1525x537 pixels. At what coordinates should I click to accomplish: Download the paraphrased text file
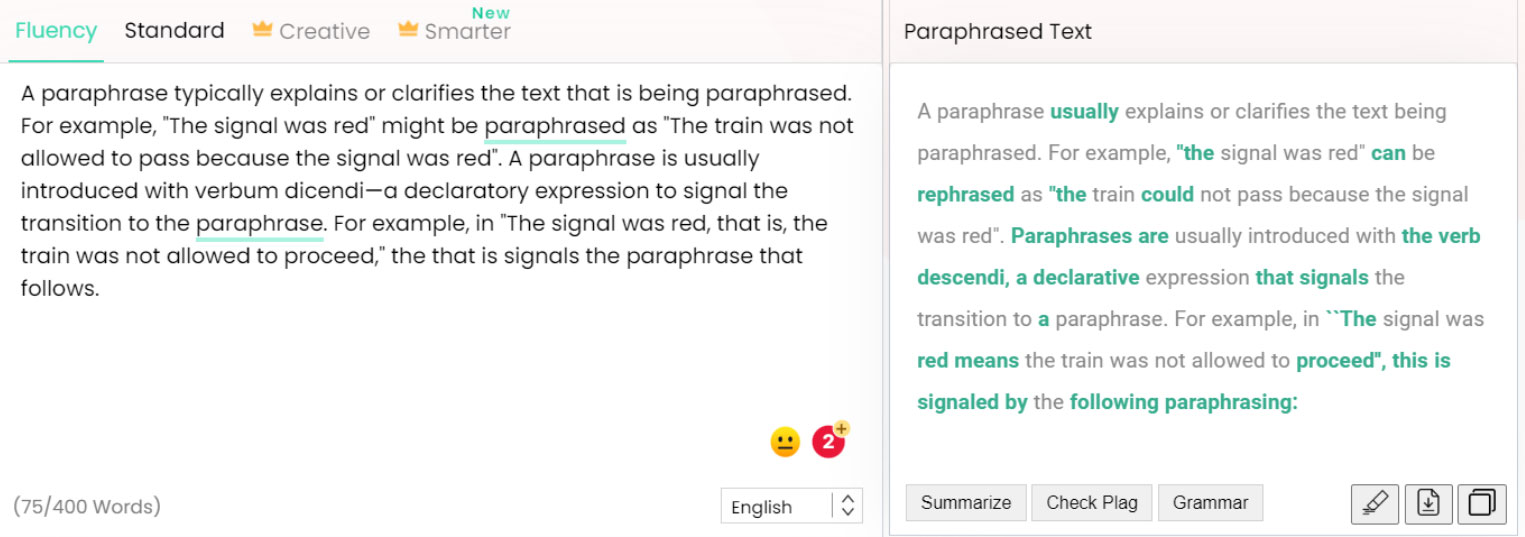(1428, 503)
